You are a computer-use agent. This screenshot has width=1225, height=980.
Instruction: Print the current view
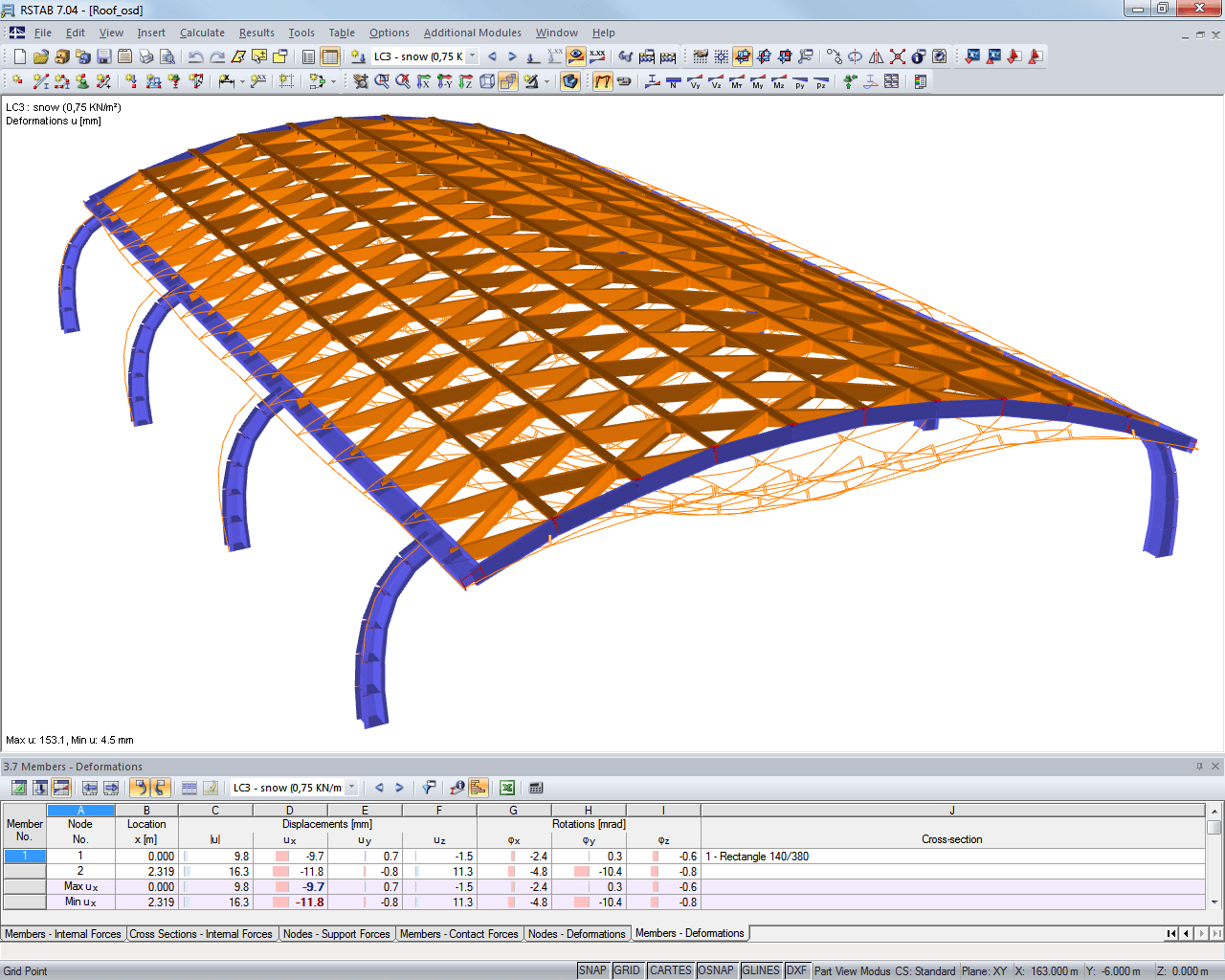point(146,56)
